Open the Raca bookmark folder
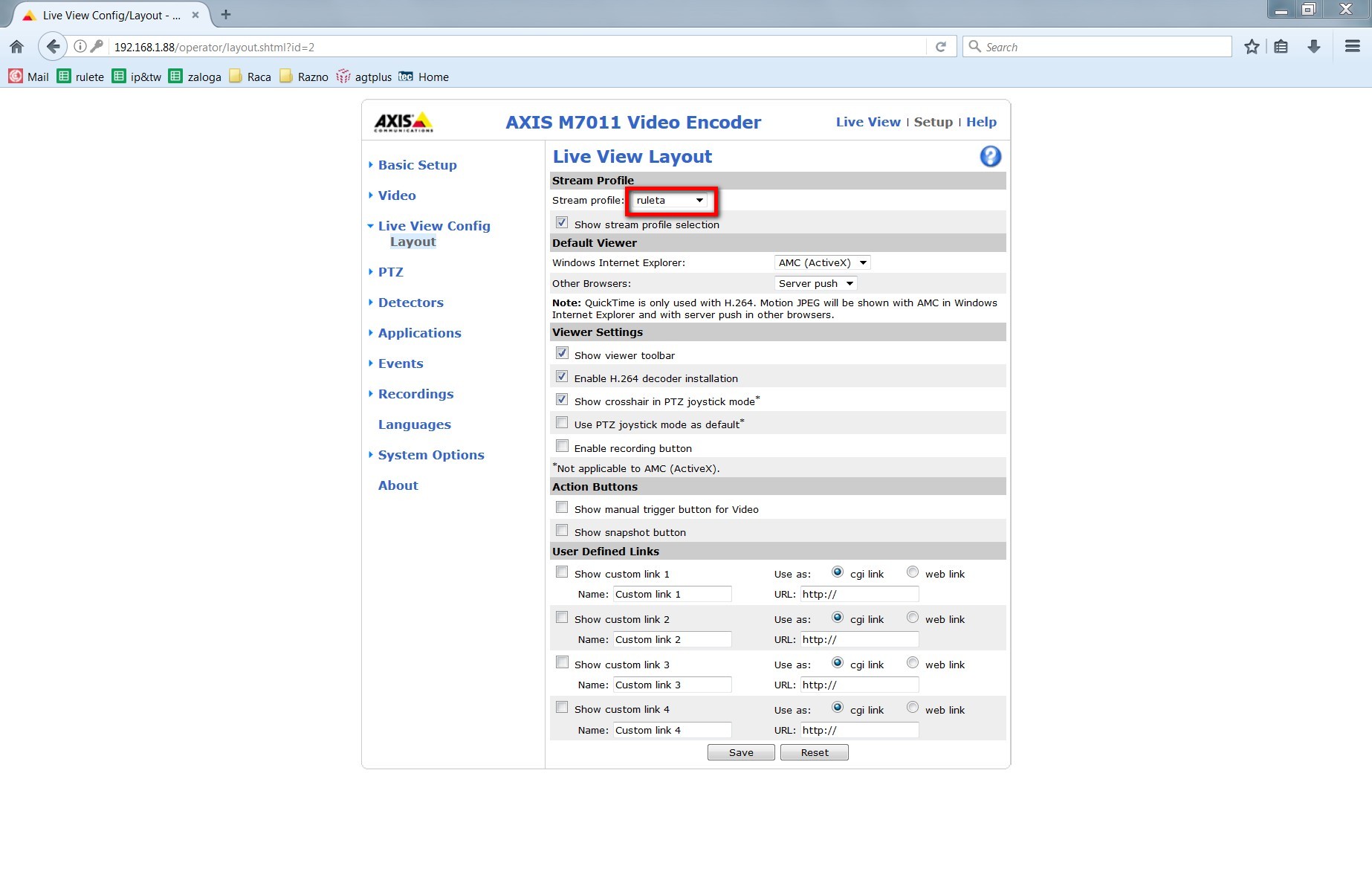The width and height of the screenshot is (1372, 892). [250, 77]
